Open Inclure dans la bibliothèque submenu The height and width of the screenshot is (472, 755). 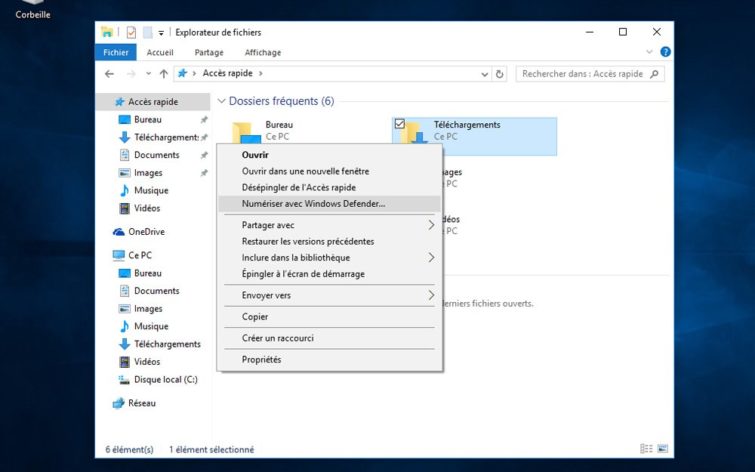329,258
